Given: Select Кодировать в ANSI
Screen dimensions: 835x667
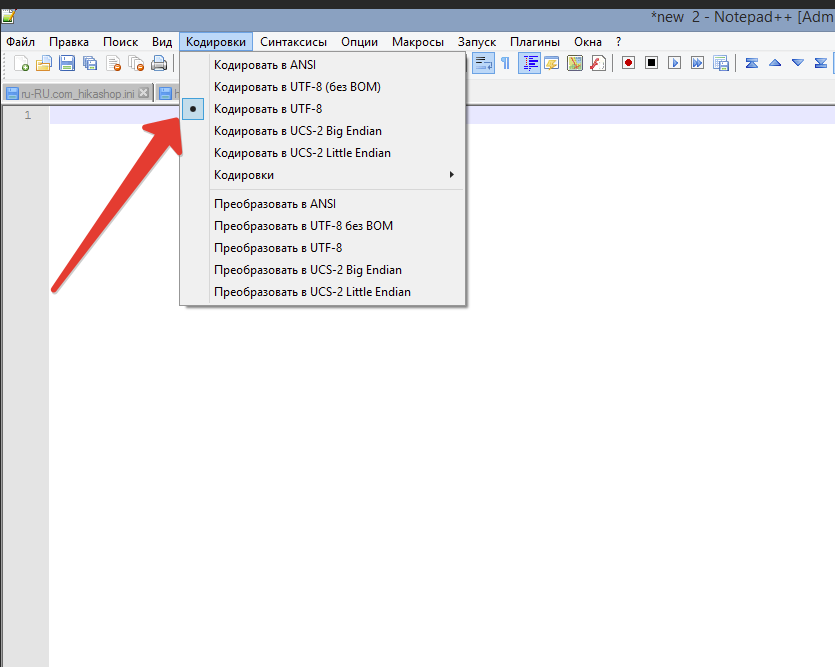Looking at the screenshot, I should tap(323, 65).
